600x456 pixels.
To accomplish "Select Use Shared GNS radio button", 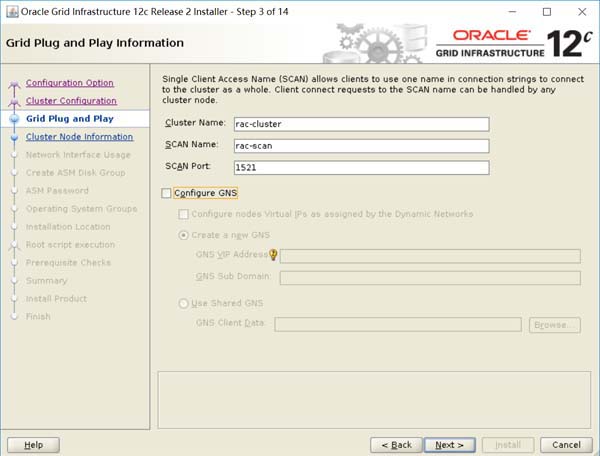I will (x=183, y=303).
